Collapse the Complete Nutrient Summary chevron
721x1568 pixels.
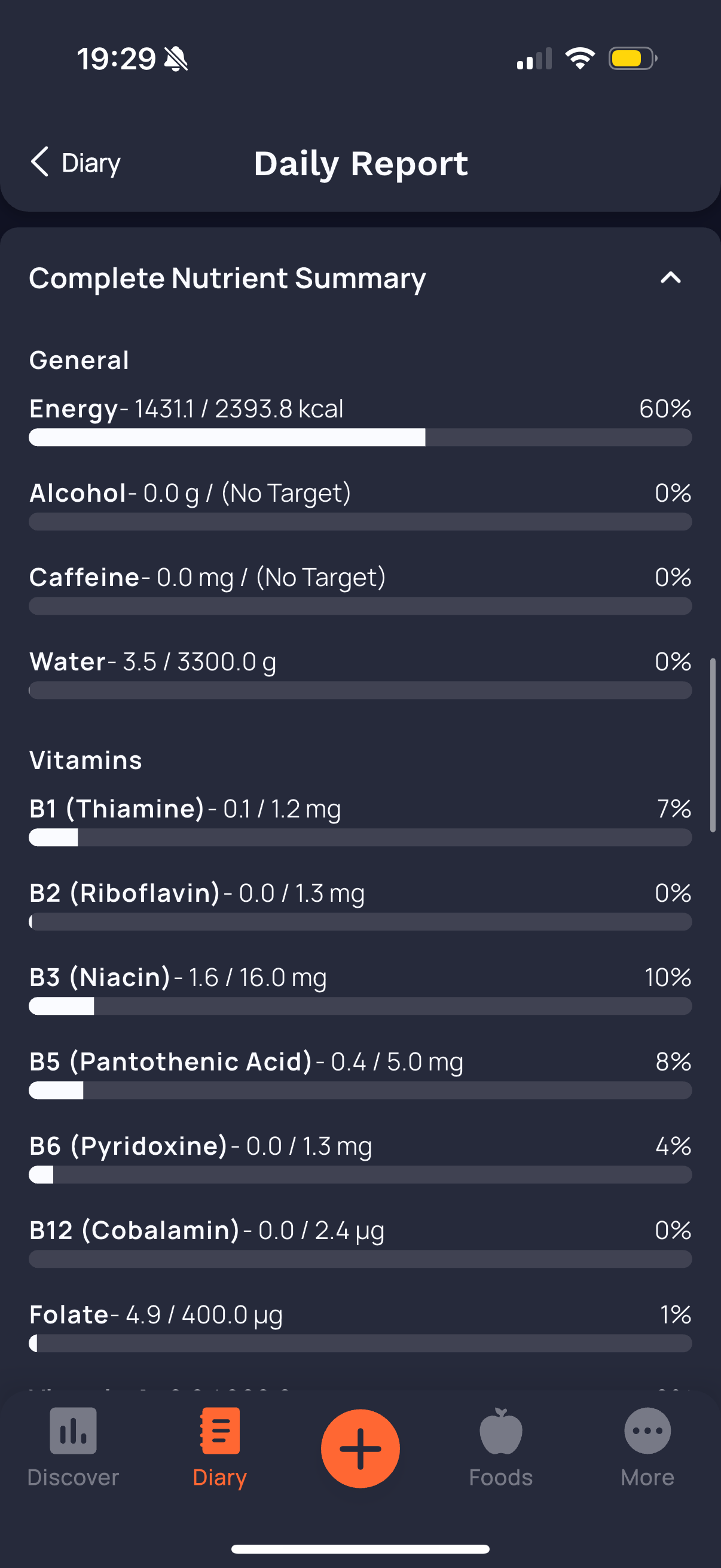(x=671, y=278)
